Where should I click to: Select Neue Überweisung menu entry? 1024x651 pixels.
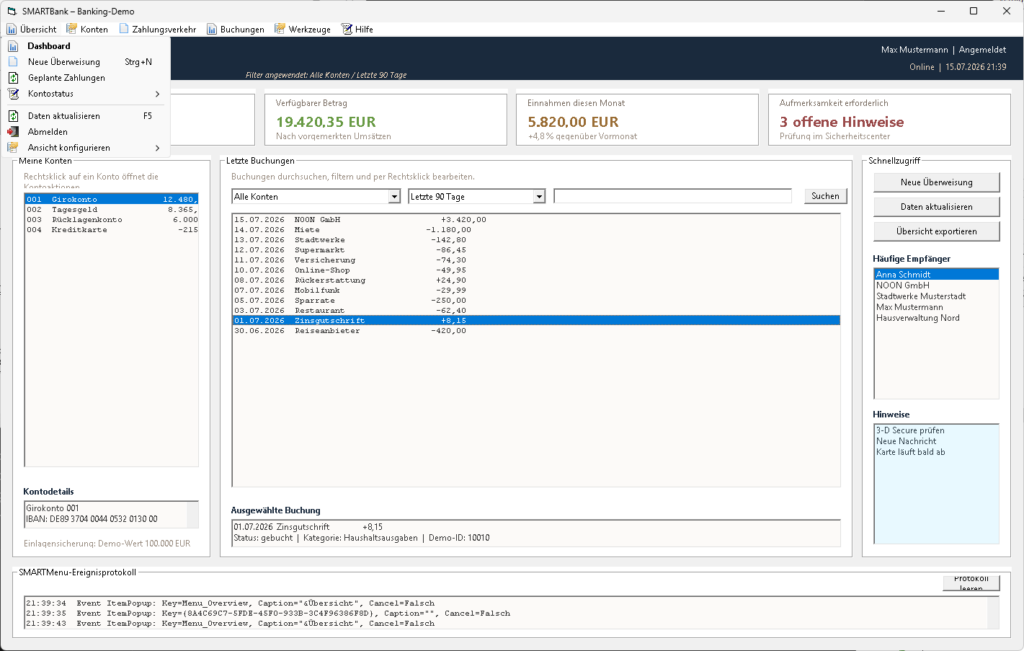click(85, 62)
